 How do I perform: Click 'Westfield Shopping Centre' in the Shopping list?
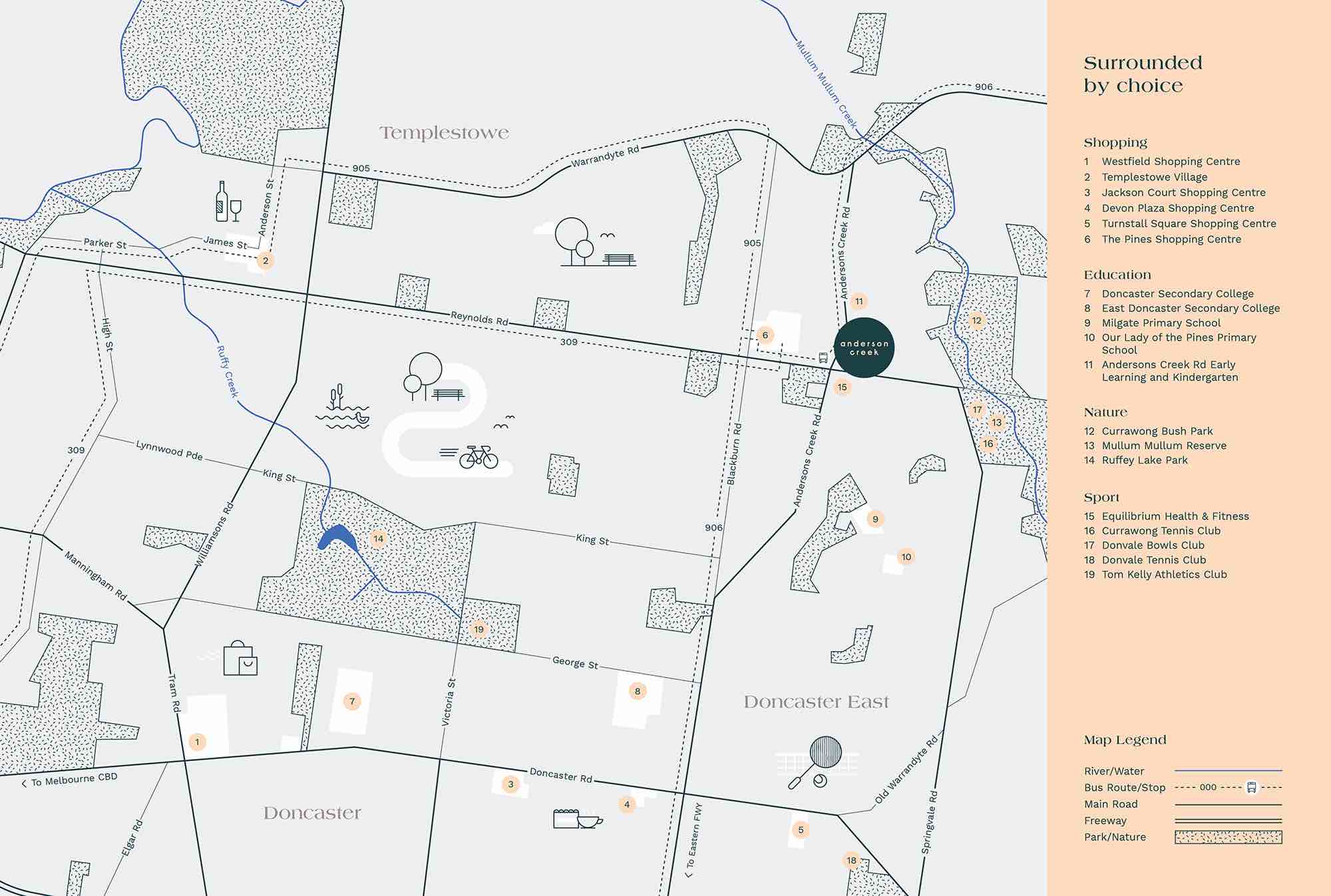pyautogui.click(x=1170, y=162)
